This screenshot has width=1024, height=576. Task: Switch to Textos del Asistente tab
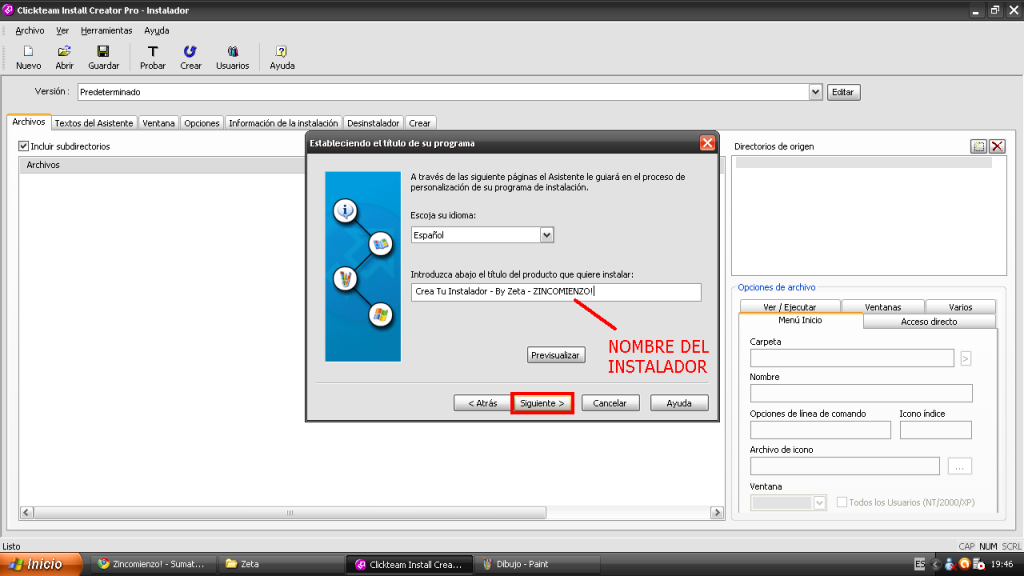pos(93,123)
